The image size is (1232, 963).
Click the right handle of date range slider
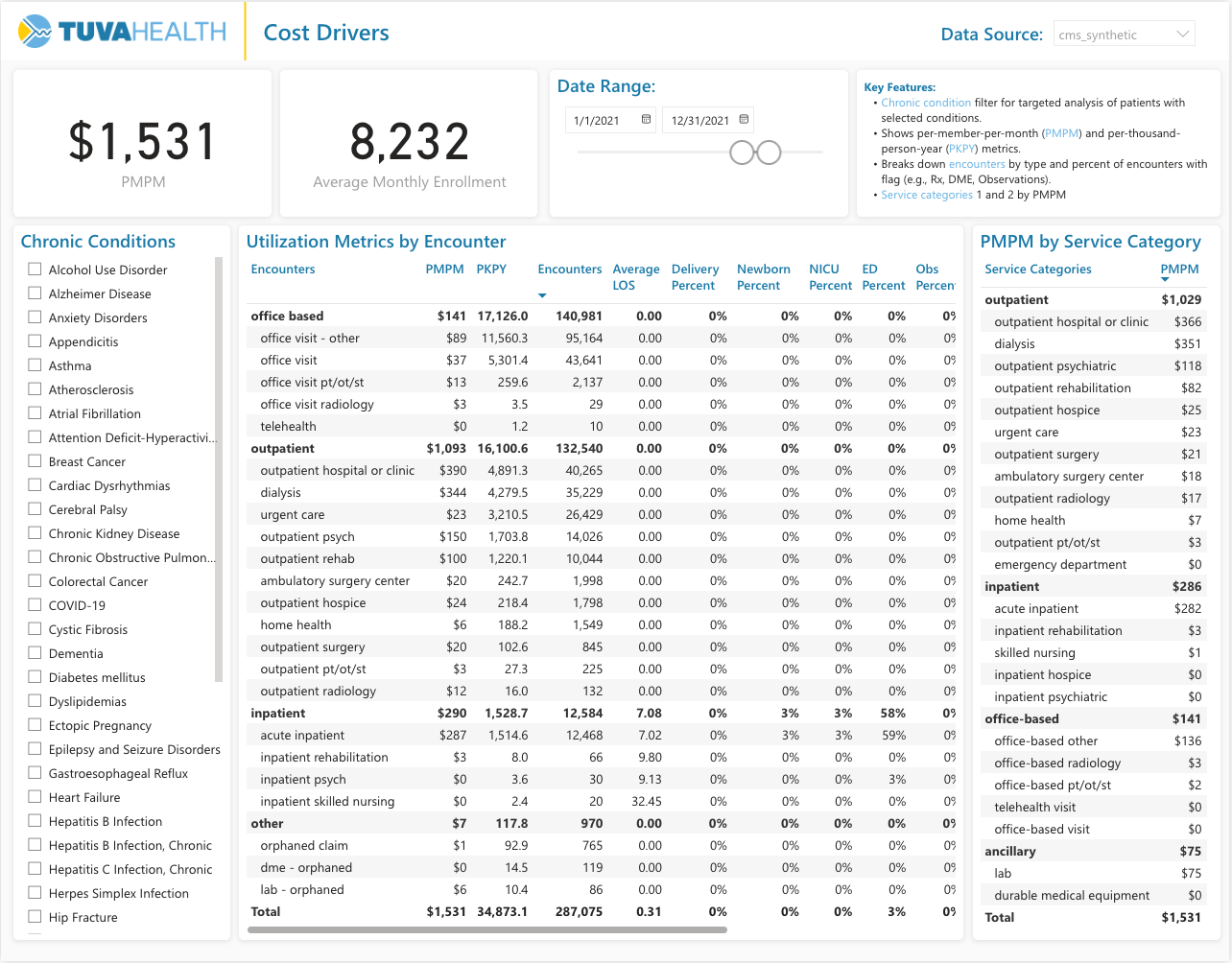tap(769, 153)
